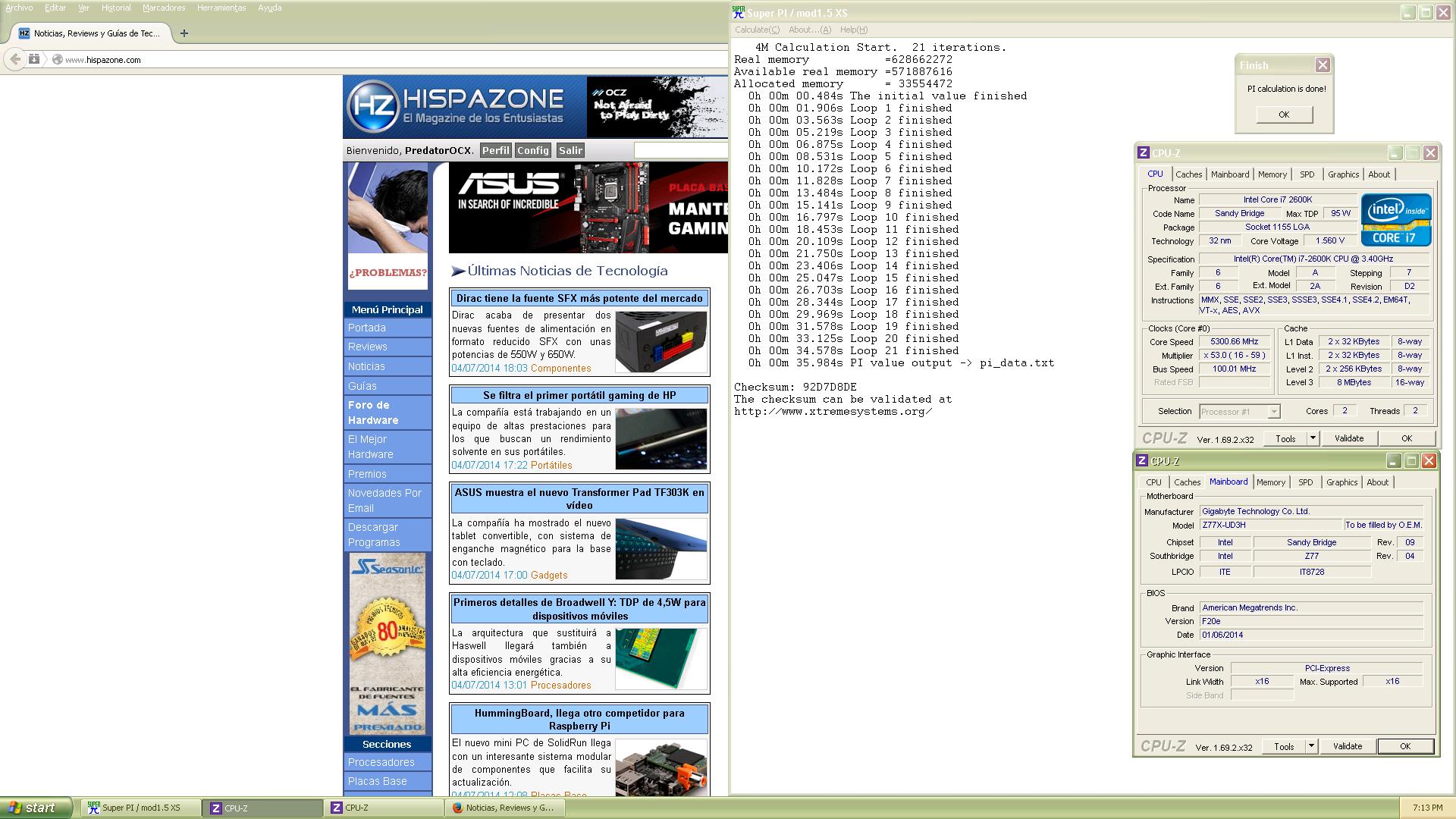Switch to Super PI taskbar item

(x=141, y=808)
